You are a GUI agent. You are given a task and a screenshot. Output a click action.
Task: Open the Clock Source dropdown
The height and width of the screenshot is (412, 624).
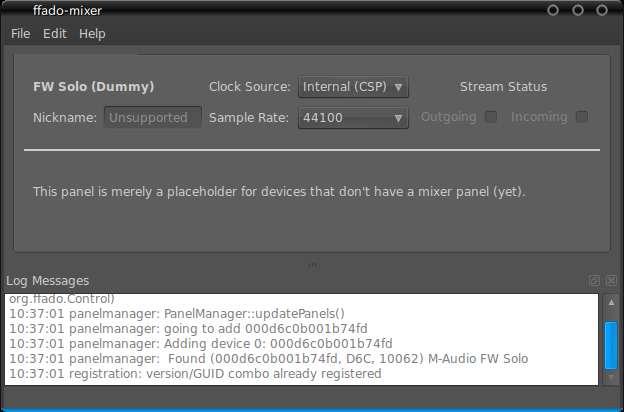[353, 87]
